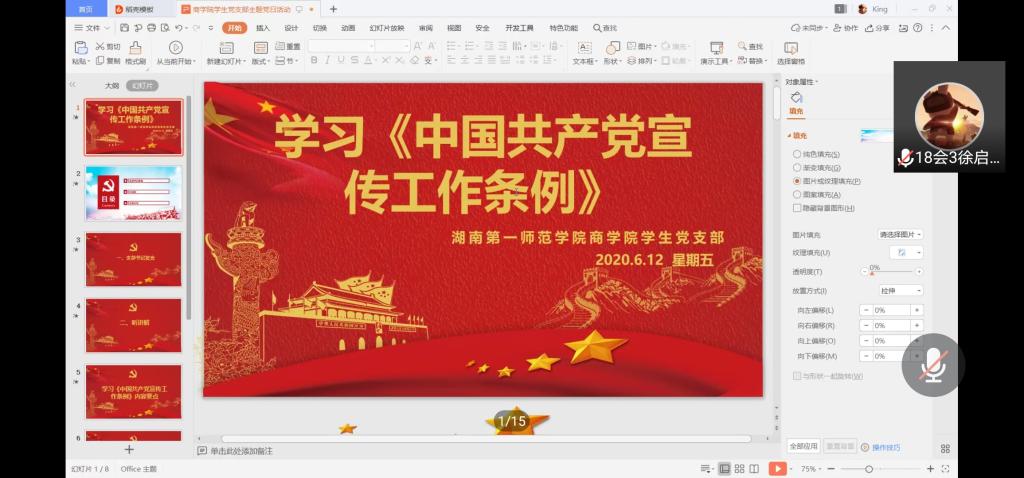
Task: Check hide background graphics (隐藏背景图形)
Action: point(797,208)
